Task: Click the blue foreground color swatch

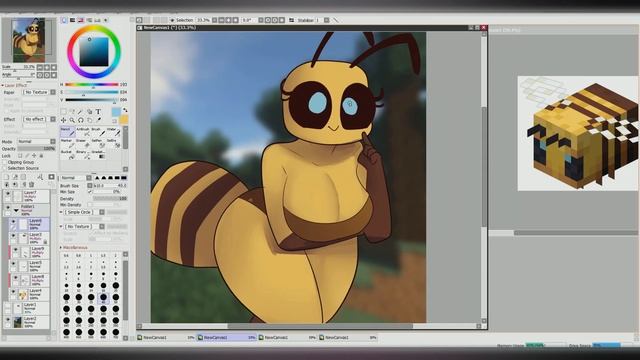Action: pos(116,112)
